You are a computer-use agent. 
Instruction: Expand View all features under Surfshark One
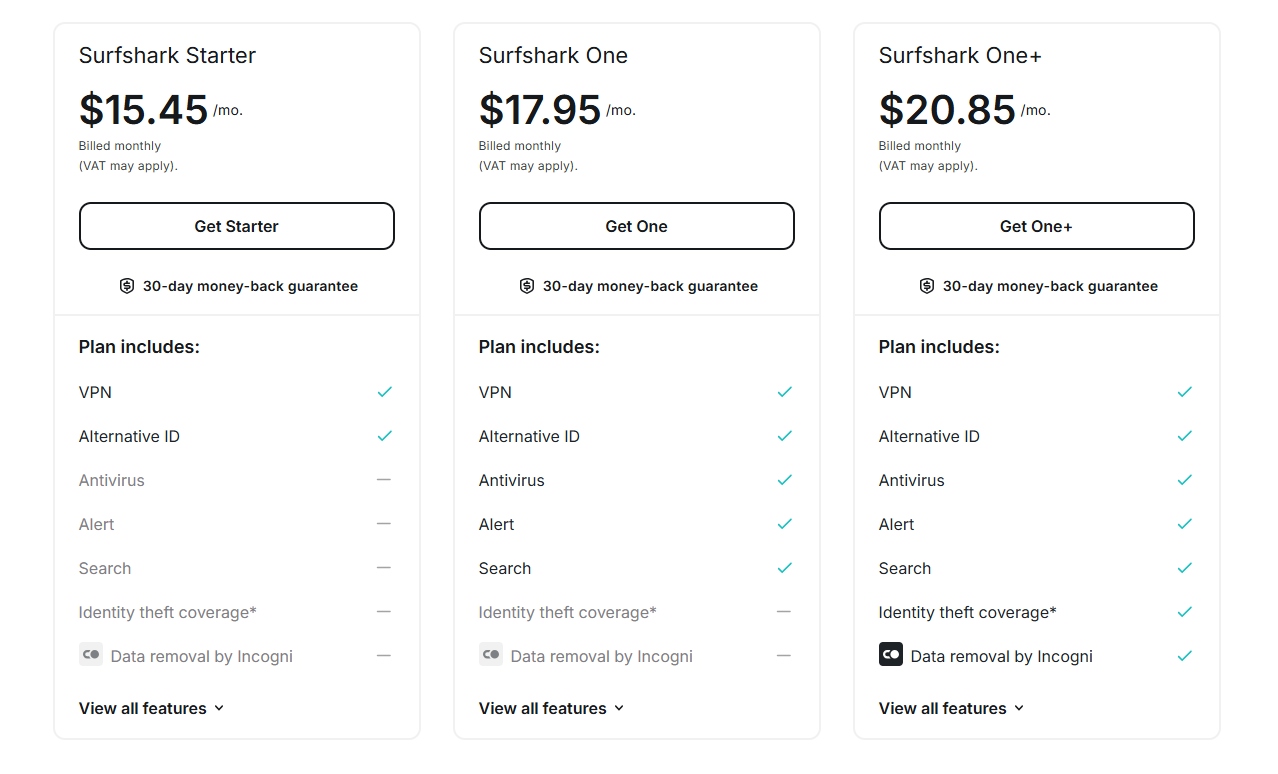coord(551,708)
